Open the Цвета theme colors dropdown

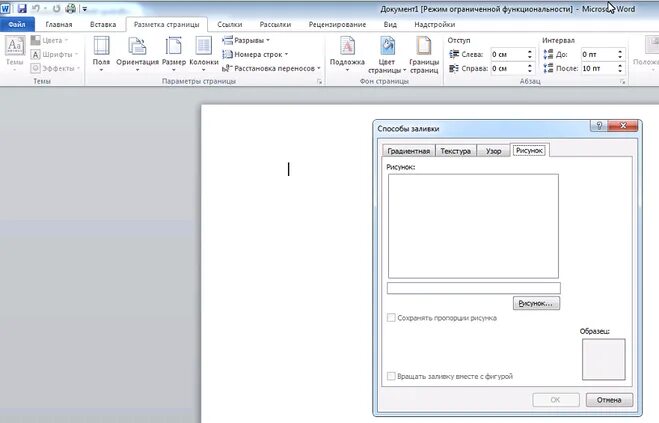coord(50,40)
